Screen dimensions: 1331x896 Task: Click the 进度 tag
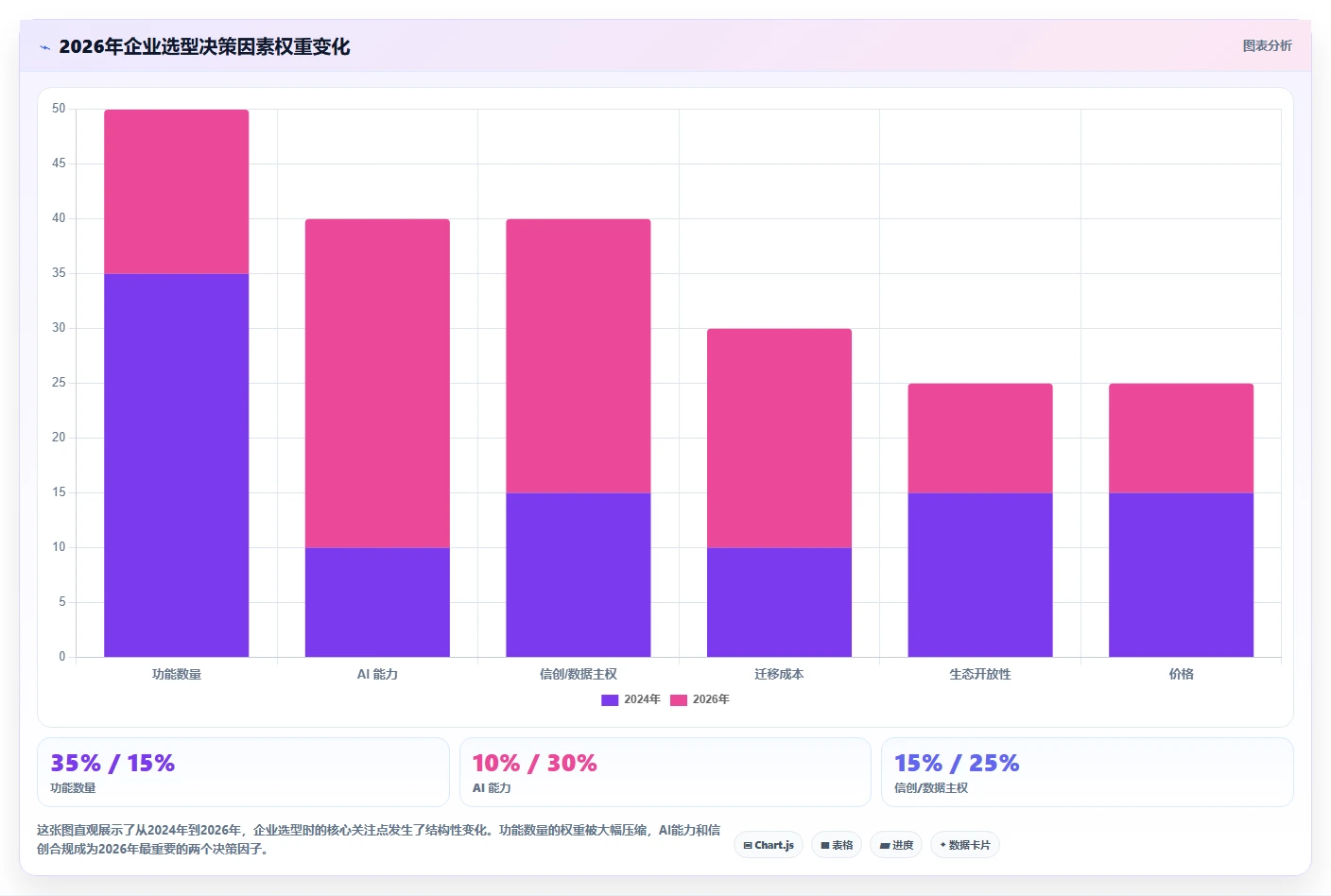(x=896, y=845)
